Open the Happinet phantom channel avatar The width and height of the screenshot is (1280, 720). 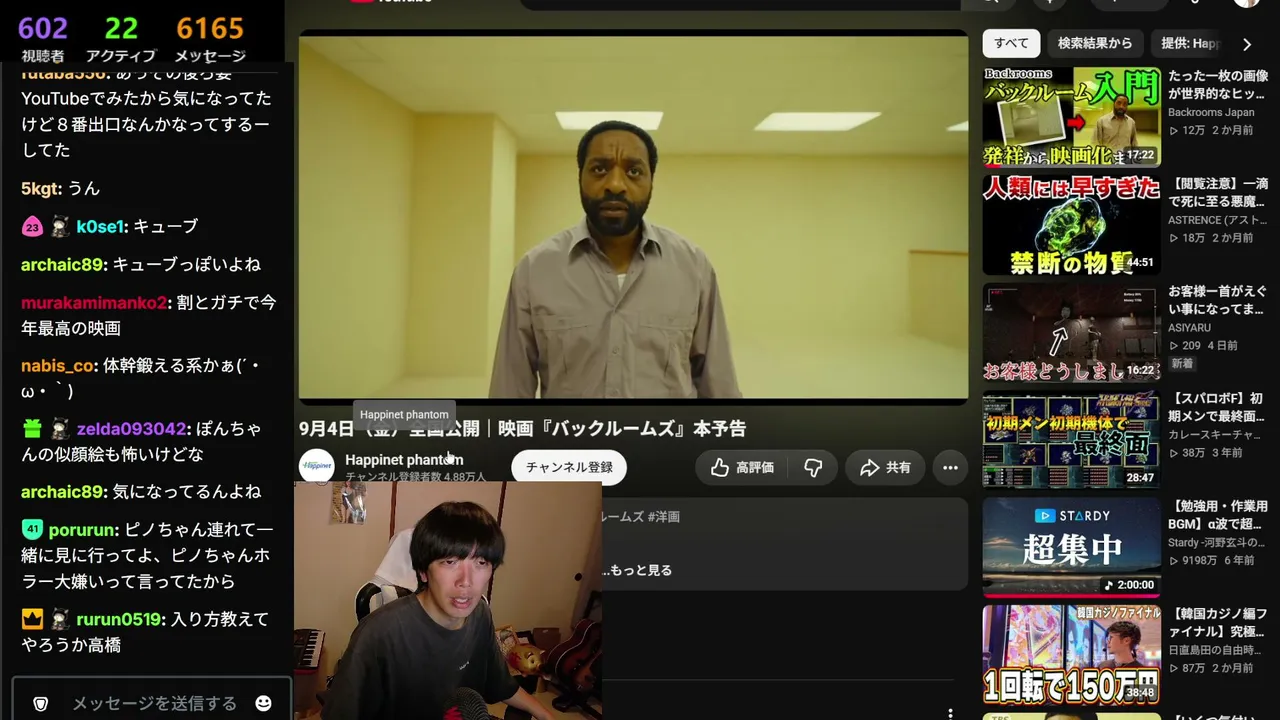point(317,466)
